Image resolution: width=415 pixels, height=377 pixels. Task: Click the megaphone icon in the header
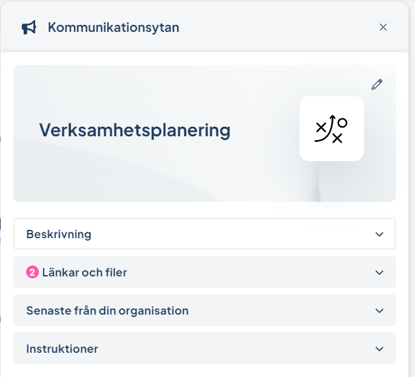coord(29,27)
